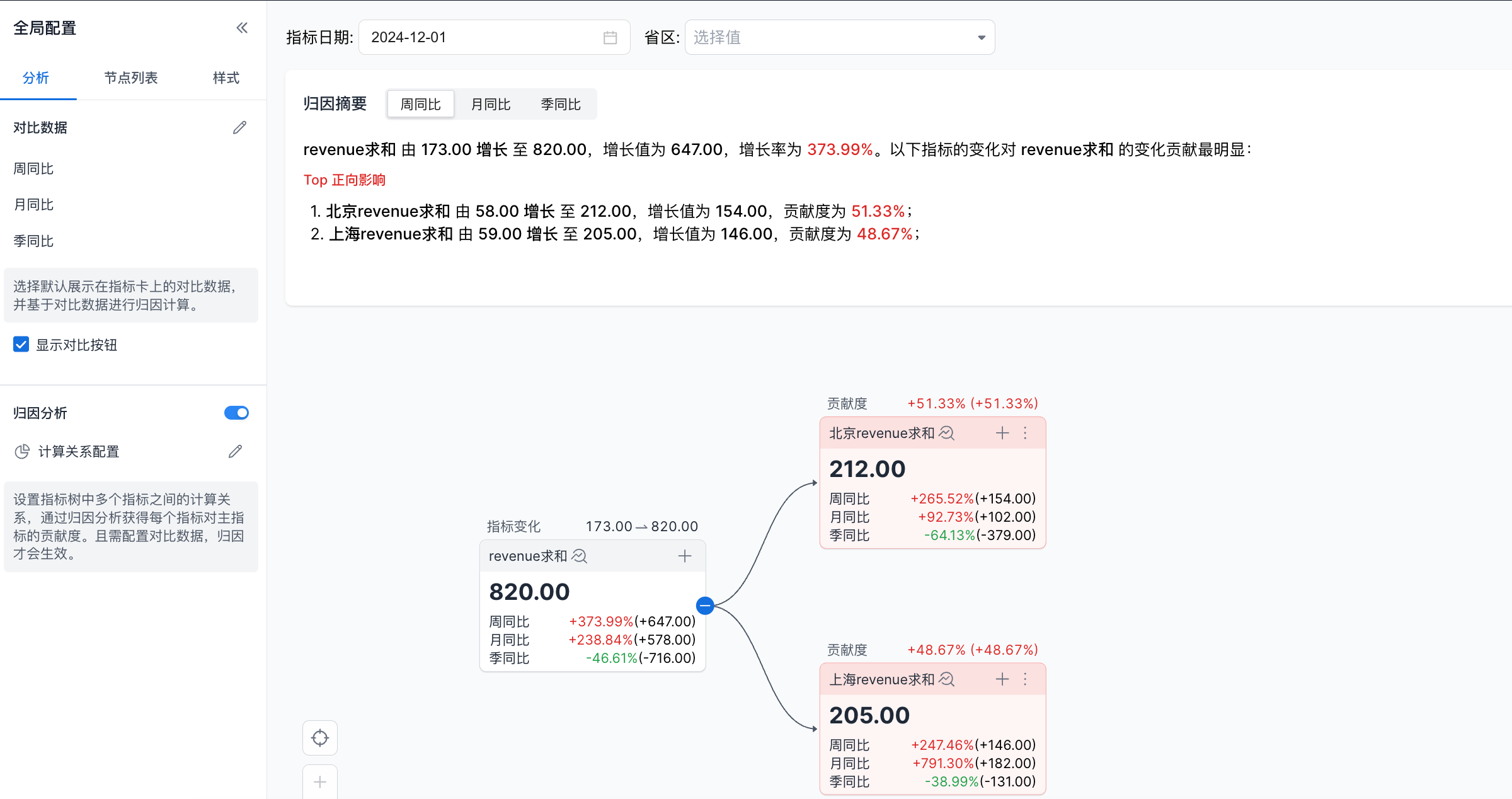Click zoom in plus canvas button
The image size is (1512, 799).
coord(320,782)
